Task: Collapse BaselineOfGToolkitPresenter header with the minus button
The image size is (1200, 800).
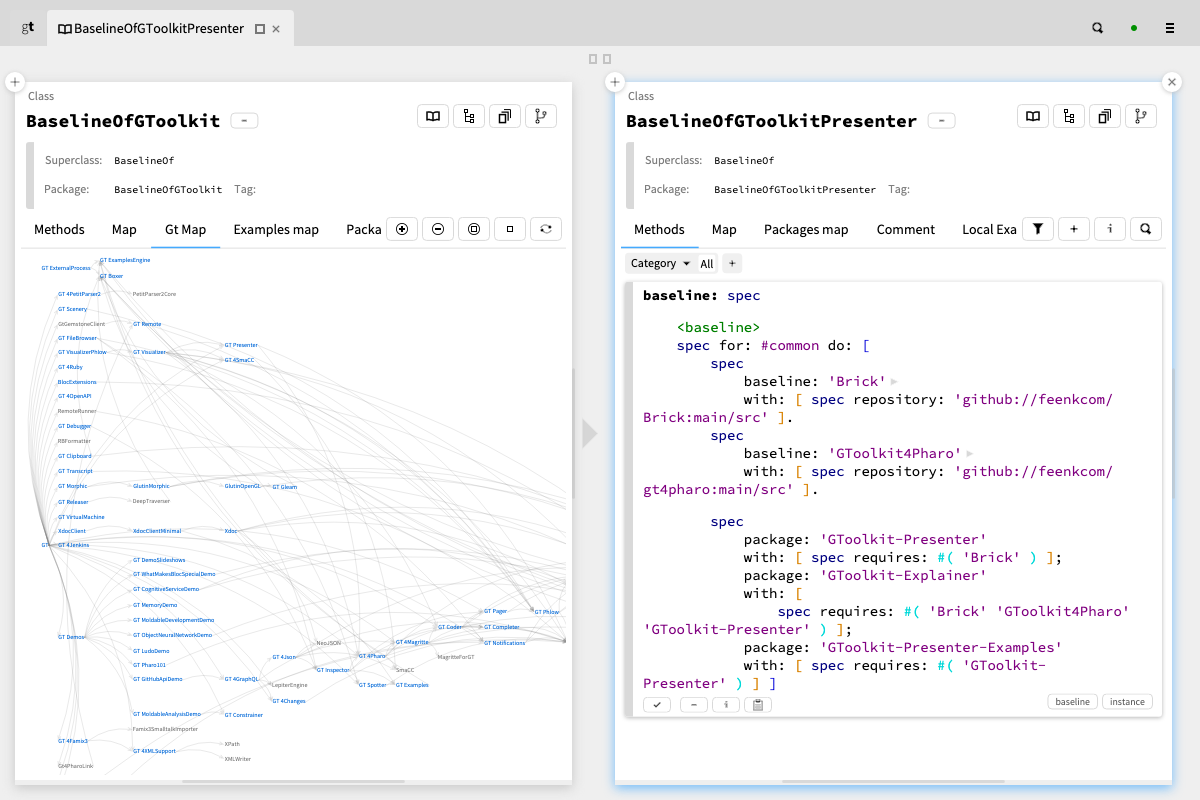Action: 941,121
